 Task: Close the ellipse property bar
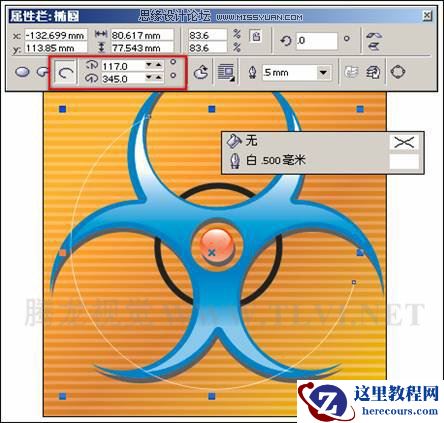(427, 16)
